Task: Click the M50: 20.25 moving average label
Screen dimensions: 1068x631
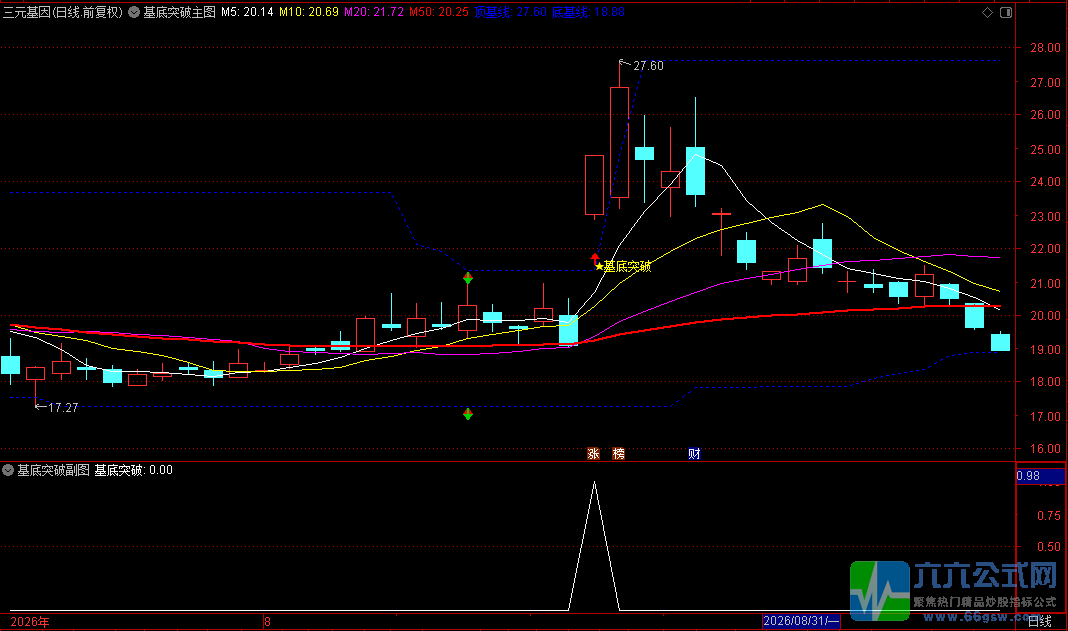Action: coord(439,12)
